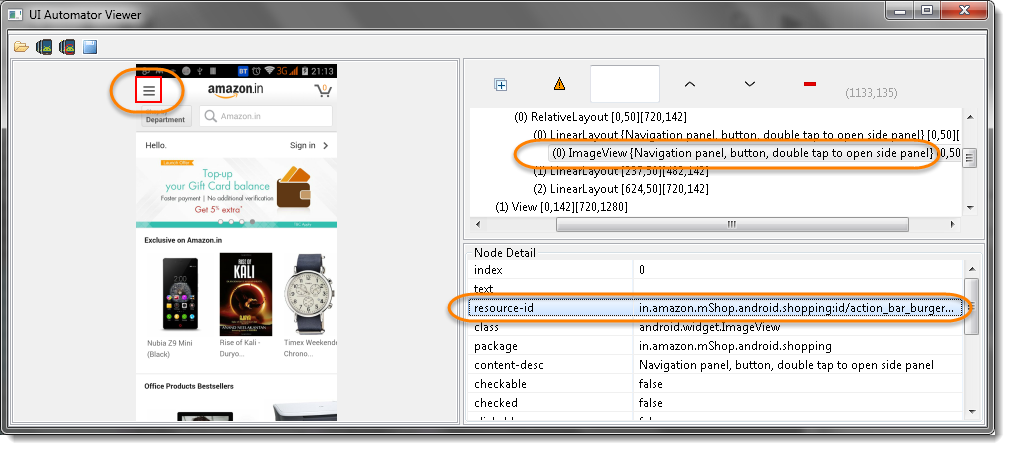Select the (0) RelativeLayout tree node

600,117
